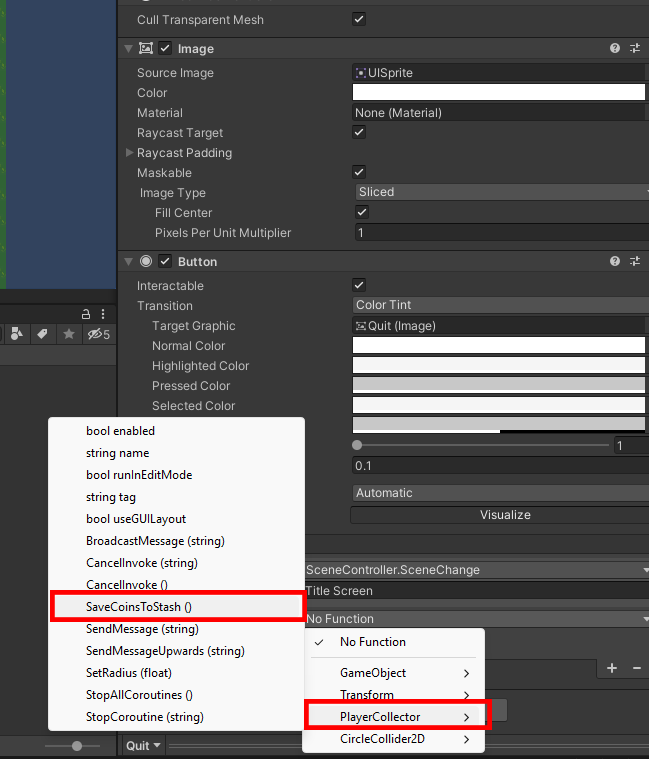Select SetRadius (float) entry
Screen dimensions: 649x759
177,673
